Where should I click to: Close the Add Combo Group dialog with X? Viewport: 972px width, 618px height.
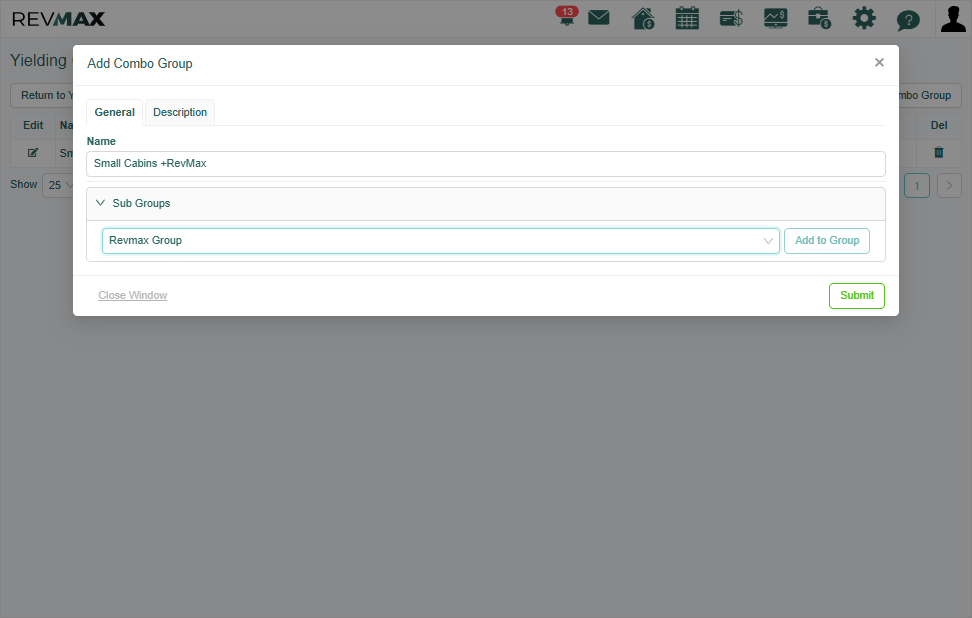click(879, 62)
